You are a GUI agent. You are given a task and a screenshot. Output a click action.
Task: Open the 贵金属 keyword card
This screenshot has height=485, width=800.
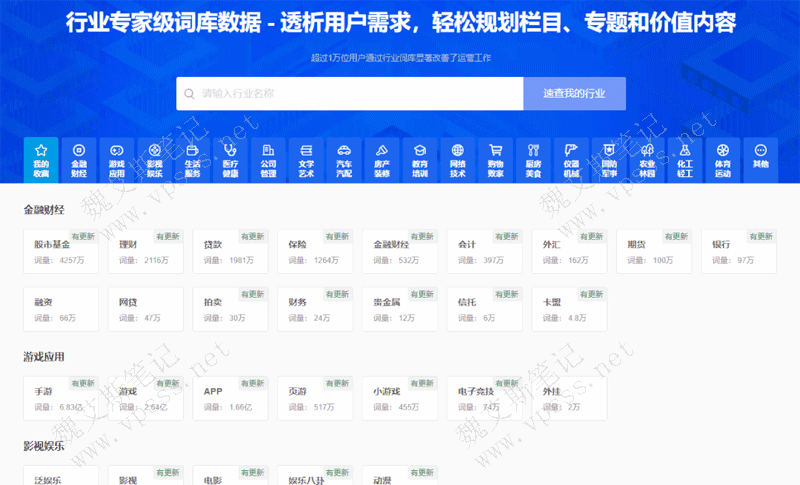pyautogui.click(x=400, y=309)
